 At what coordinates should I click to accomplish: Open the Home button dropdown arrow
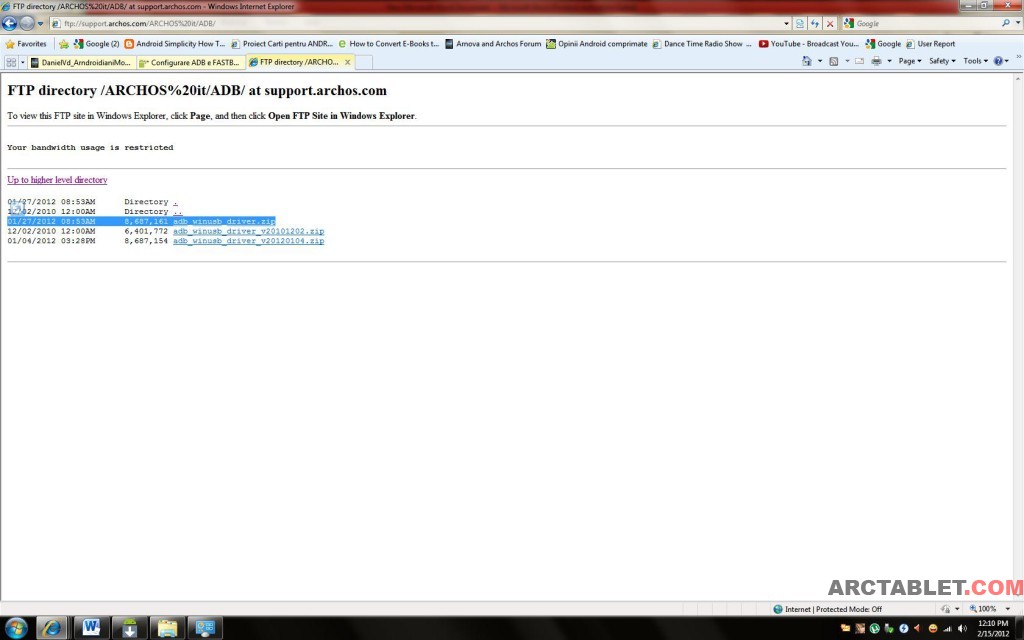tap(820, 61)
